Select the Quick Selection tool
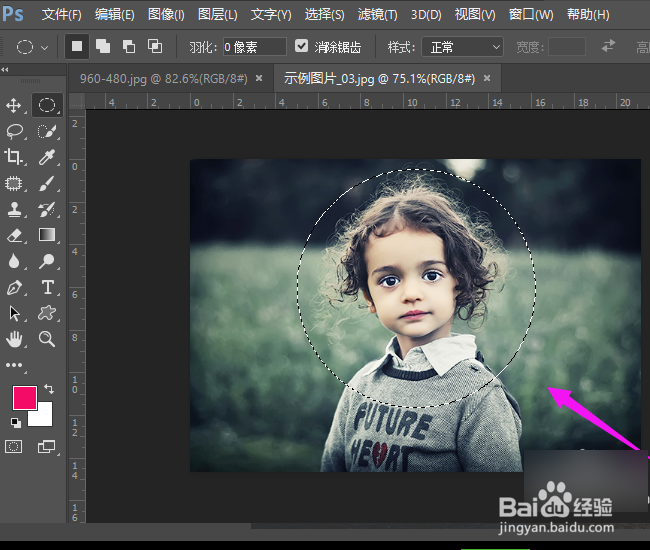The image size is (650, 550). pos(47,131)
